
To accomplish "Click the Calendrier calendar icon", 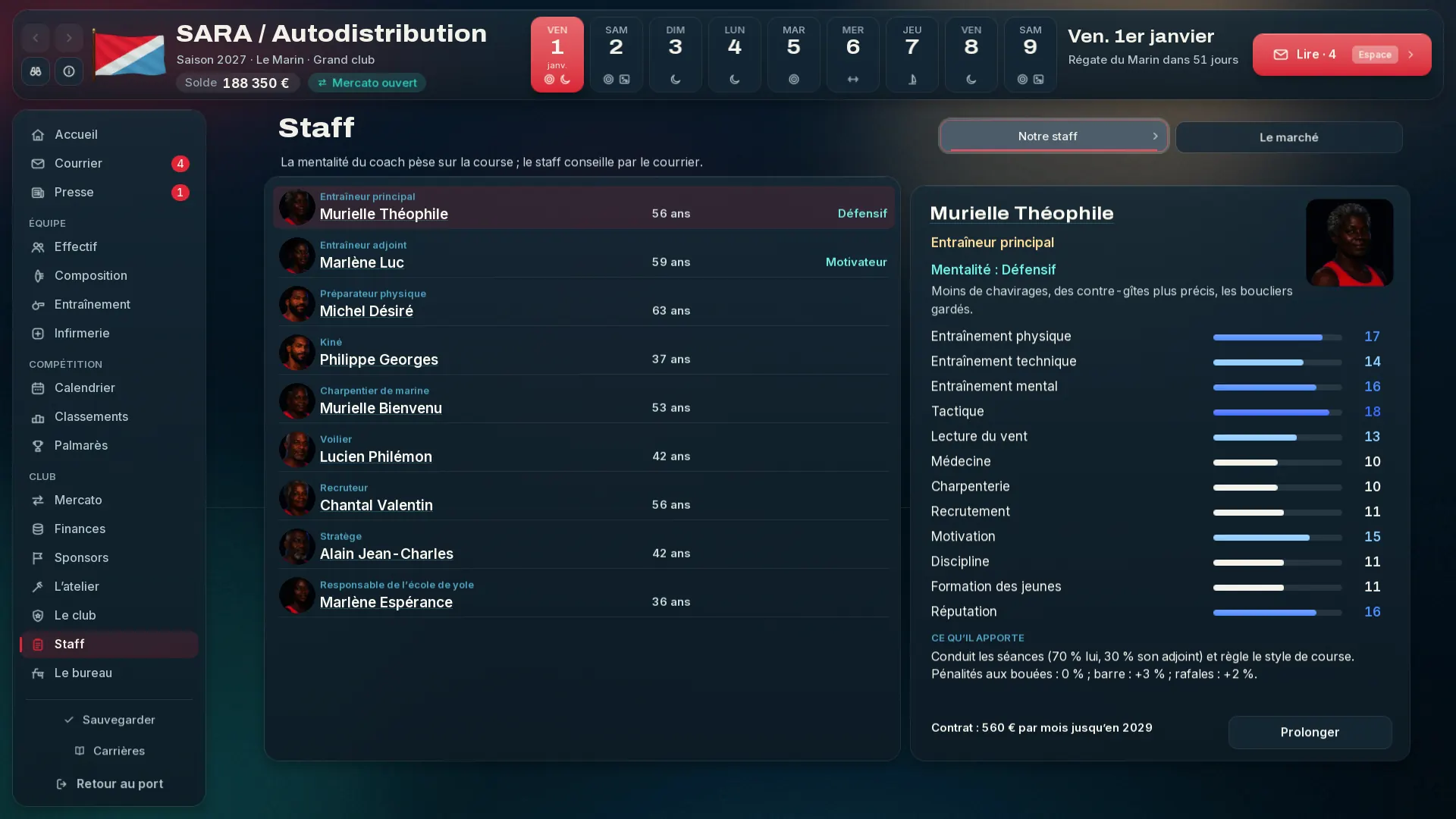I will click(x=38, y=388).
